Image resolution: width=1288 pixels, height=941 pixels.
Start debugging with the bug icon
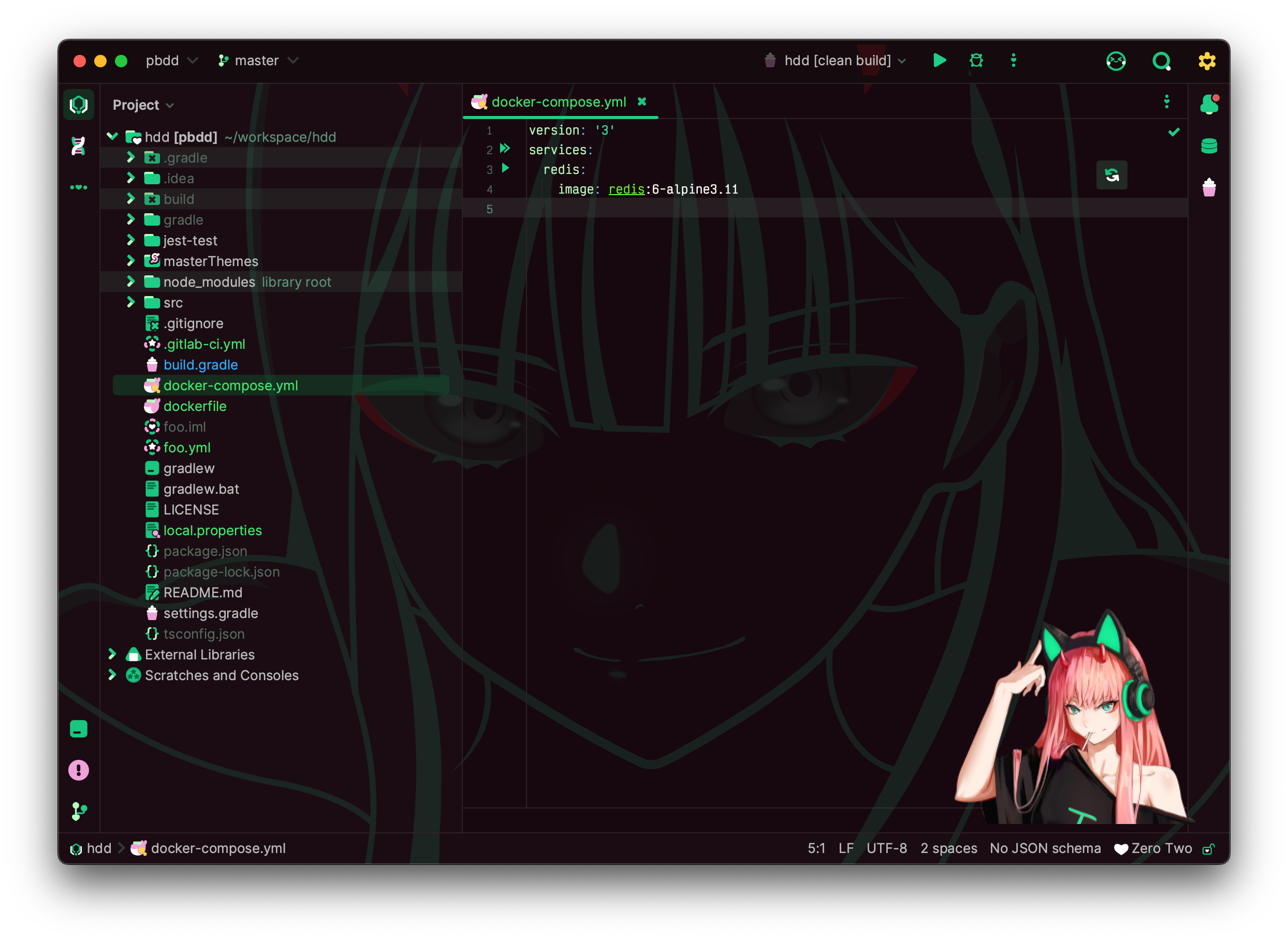(976, 61)
